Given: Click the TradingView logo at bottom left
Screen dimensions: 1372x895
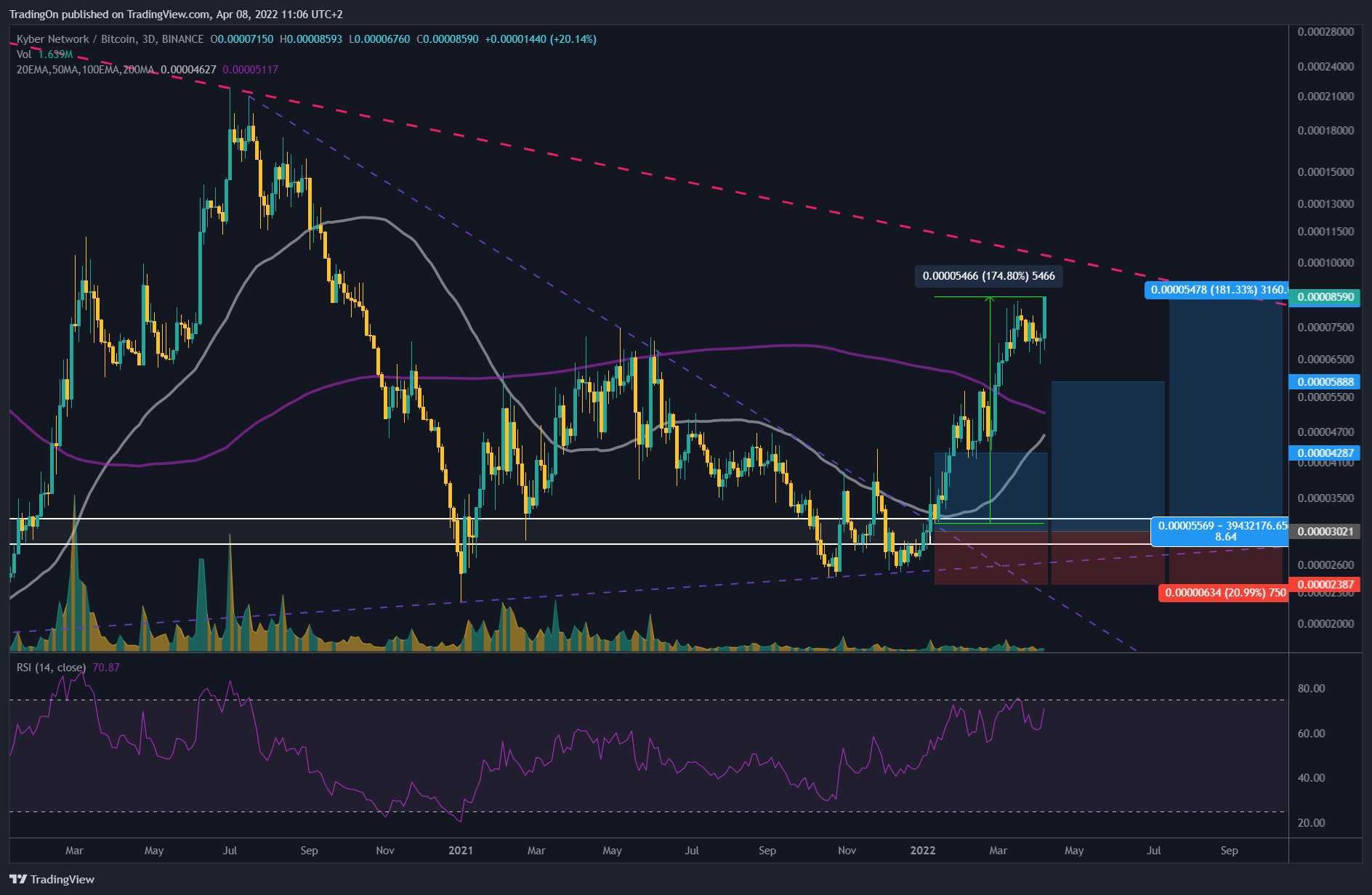Looking at the screenshot, I should [52, 879].
